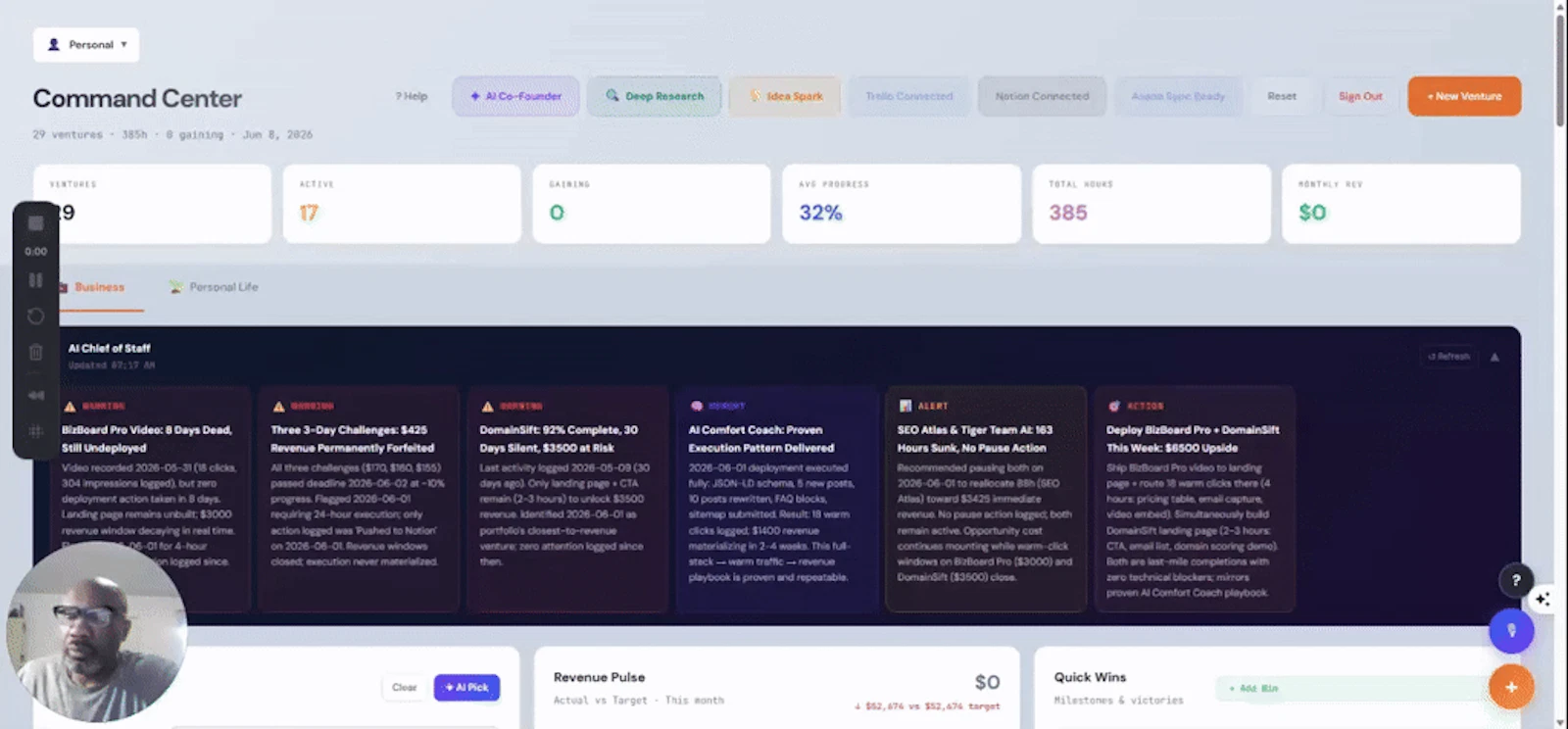Click the target icon on the Action card
1568x729 pixels.
click(x=1114, y=406)
